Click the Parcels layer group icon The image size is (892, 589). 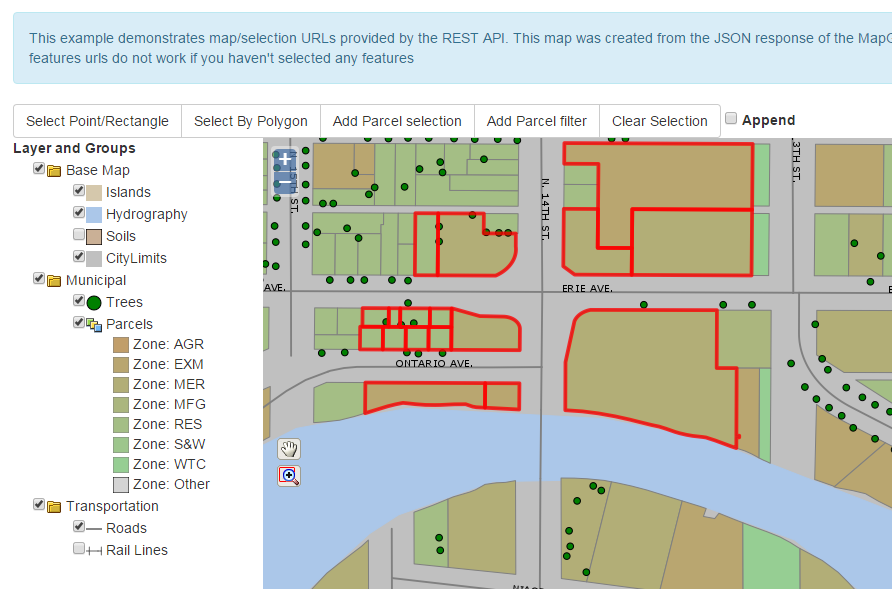(95, 324)
